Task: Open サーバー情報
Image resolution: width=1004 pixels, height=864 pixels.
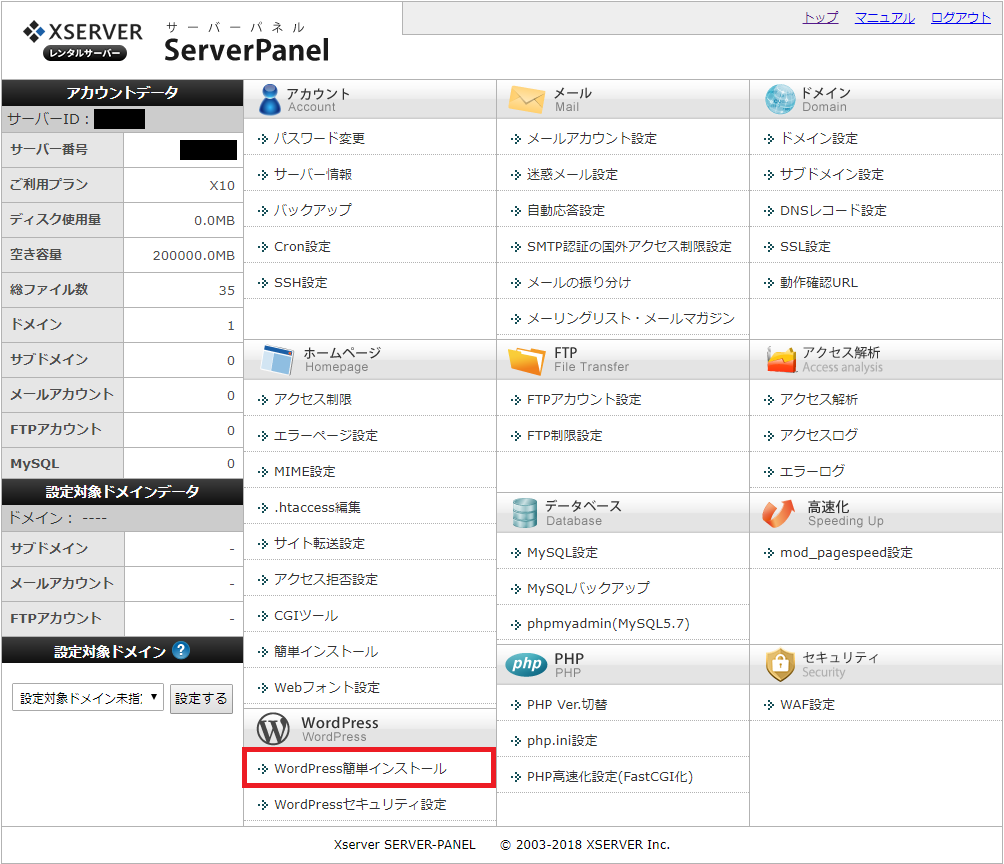Action: [x=312, y=174]
